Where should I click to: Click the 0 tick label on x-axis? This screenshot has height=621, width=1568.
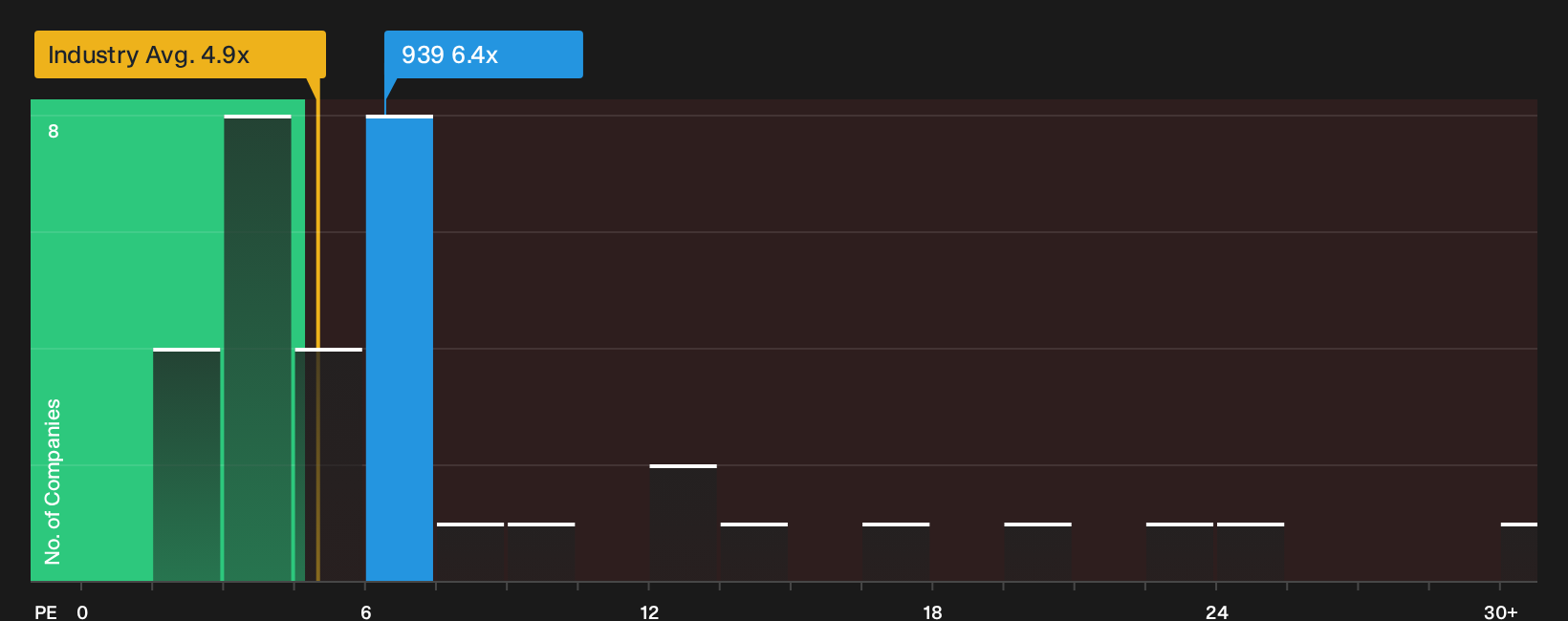point(82,612)
